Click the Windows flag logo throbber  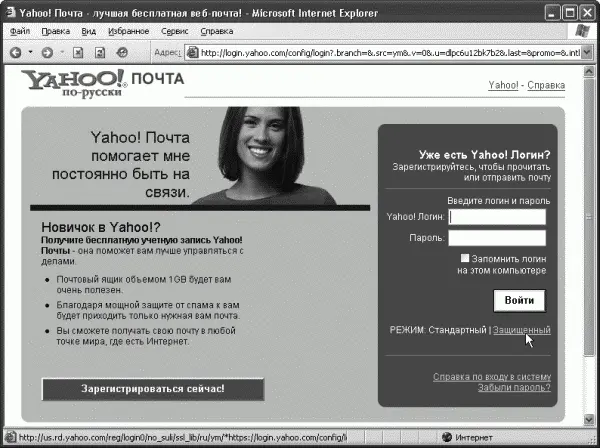[x=582, y=31]
